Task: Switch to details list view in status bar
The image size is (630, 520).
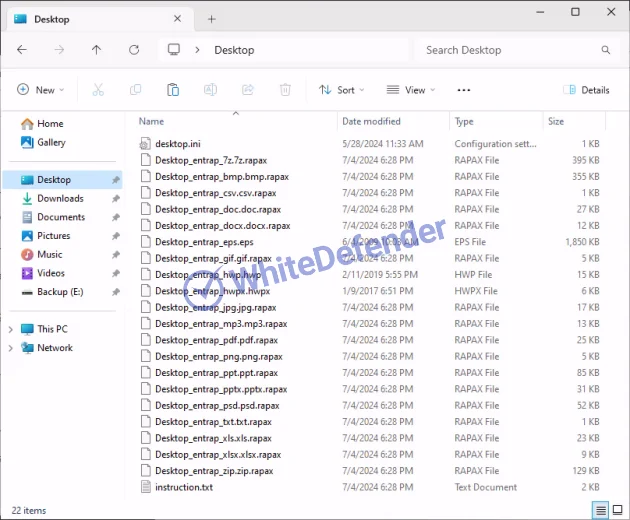Action: click(600, 510)
